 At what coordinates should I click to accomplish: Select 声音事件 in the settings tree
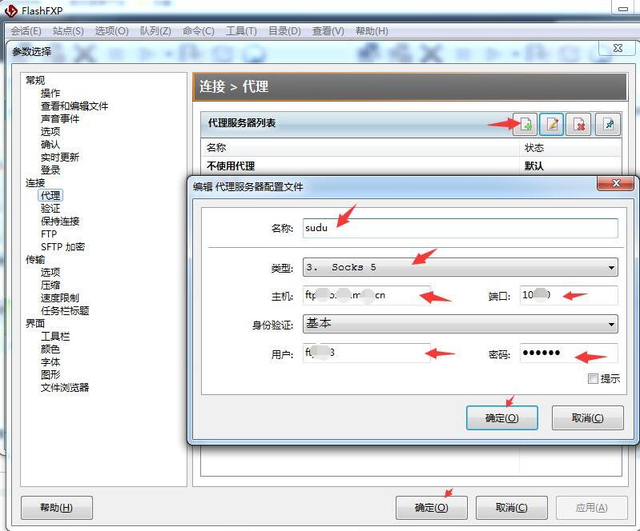coord(60,119)
